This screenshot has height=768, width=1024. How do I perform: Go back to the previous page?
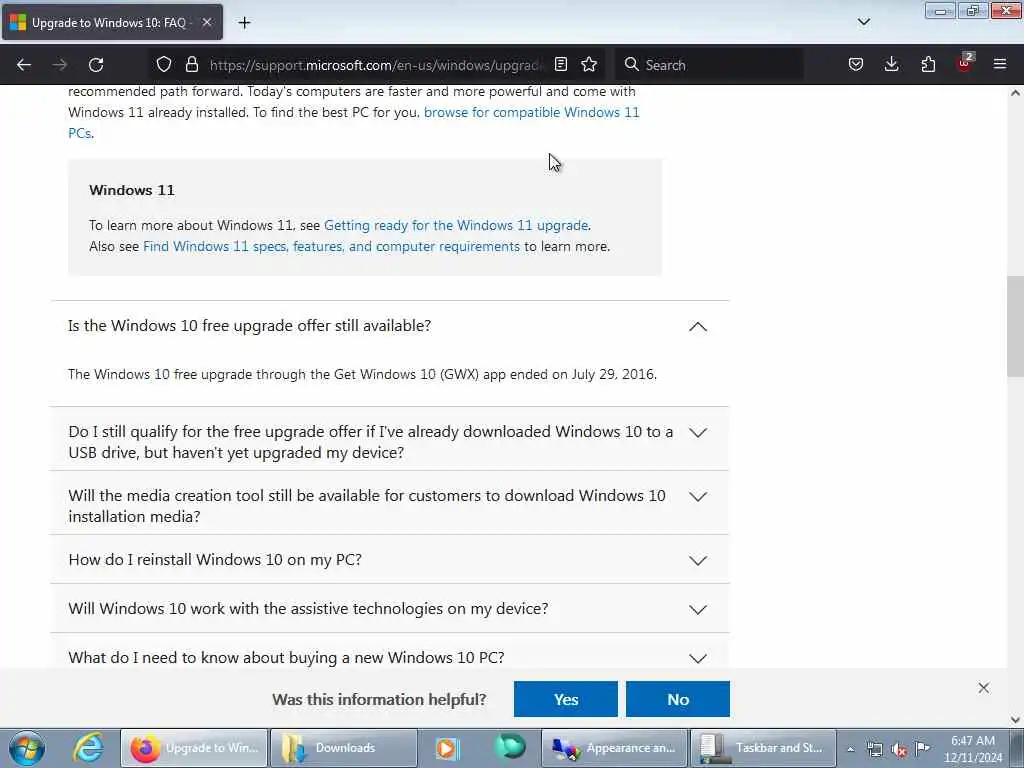pyautogui.click(x=24, y=65)
